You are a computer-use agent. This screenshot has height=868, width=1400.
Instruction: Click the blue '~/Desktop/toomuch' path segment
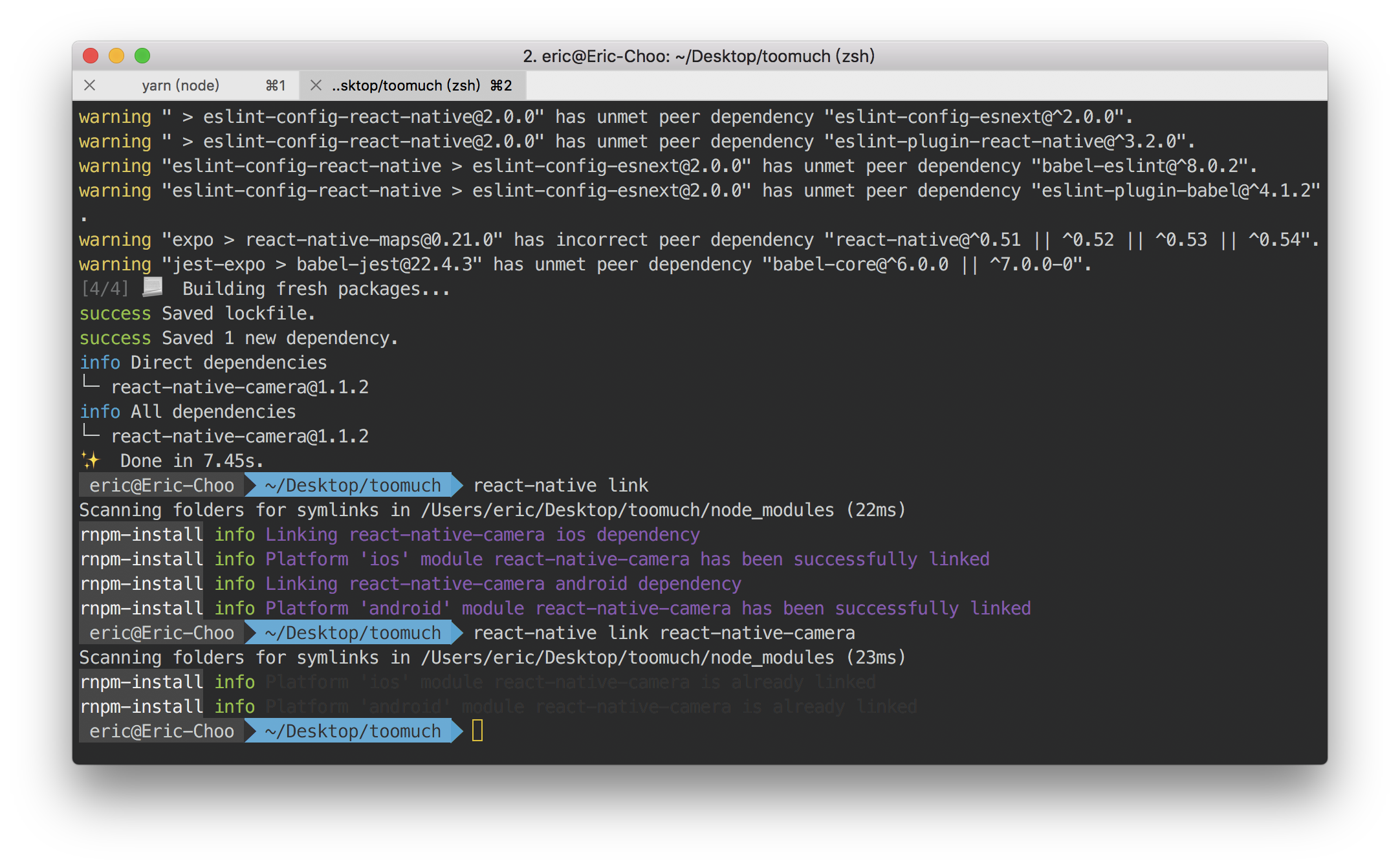[x=351, y=485]
